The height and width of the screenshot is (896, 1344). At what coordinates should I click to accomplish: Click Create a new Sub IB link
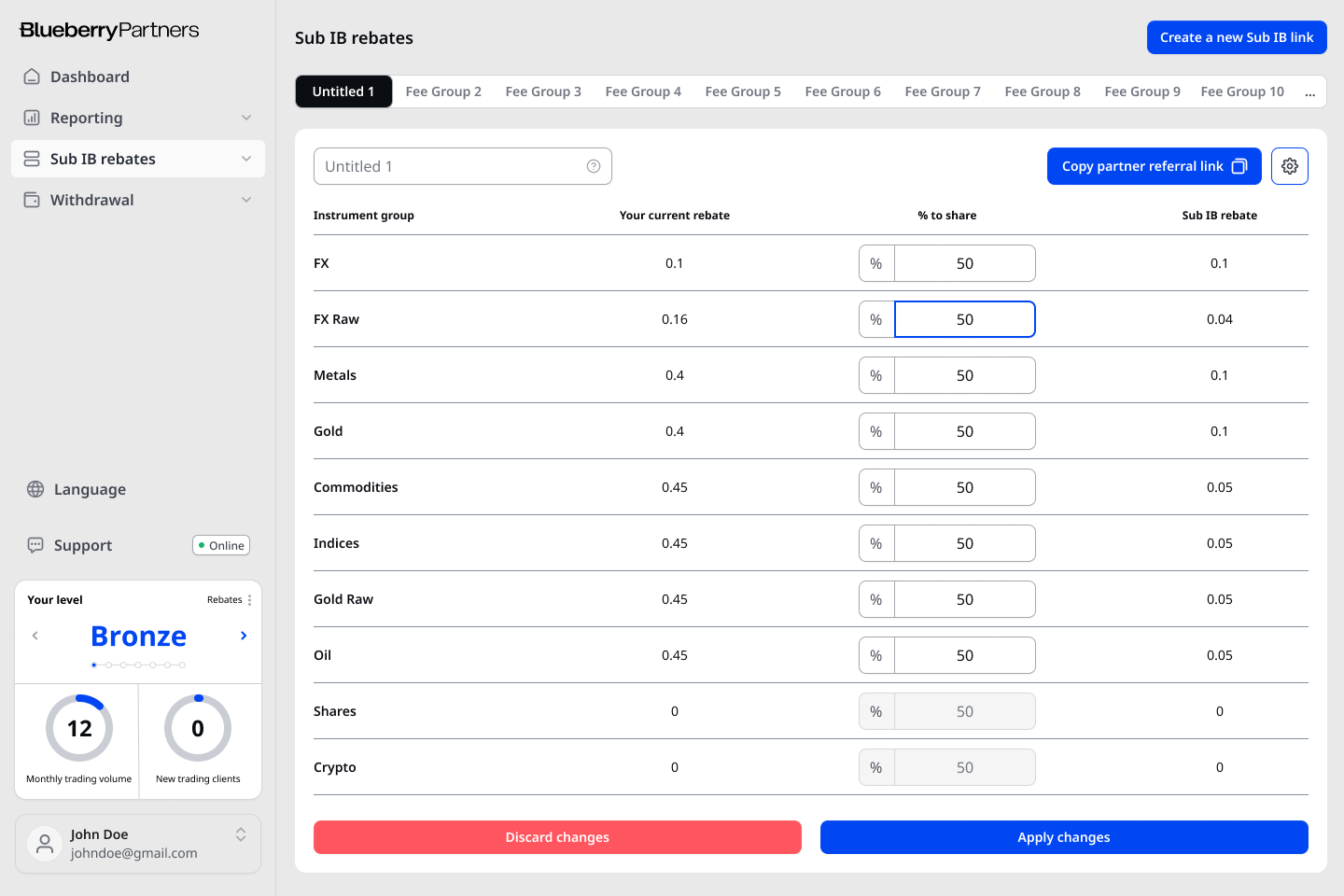click(x=1237, y=37)
